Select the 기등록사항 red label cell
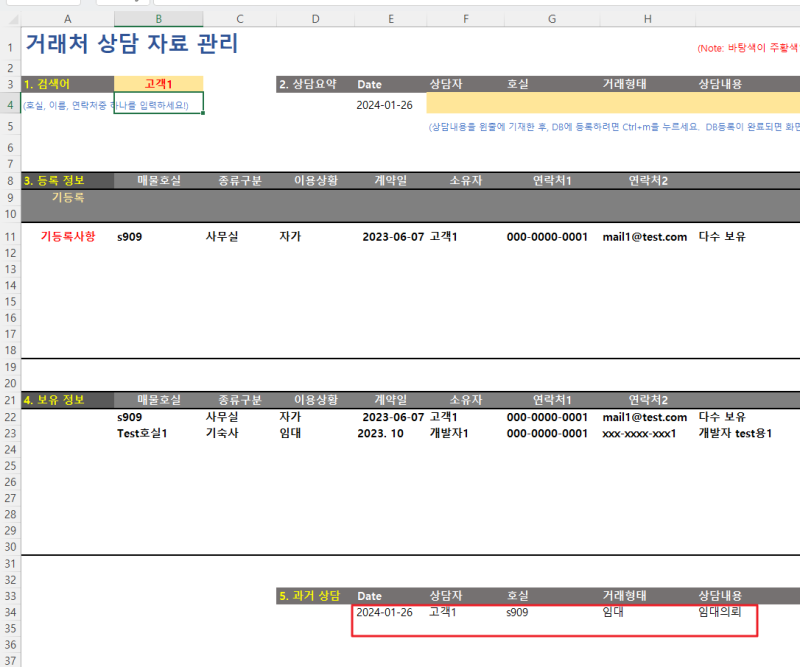 pos(67,236)
